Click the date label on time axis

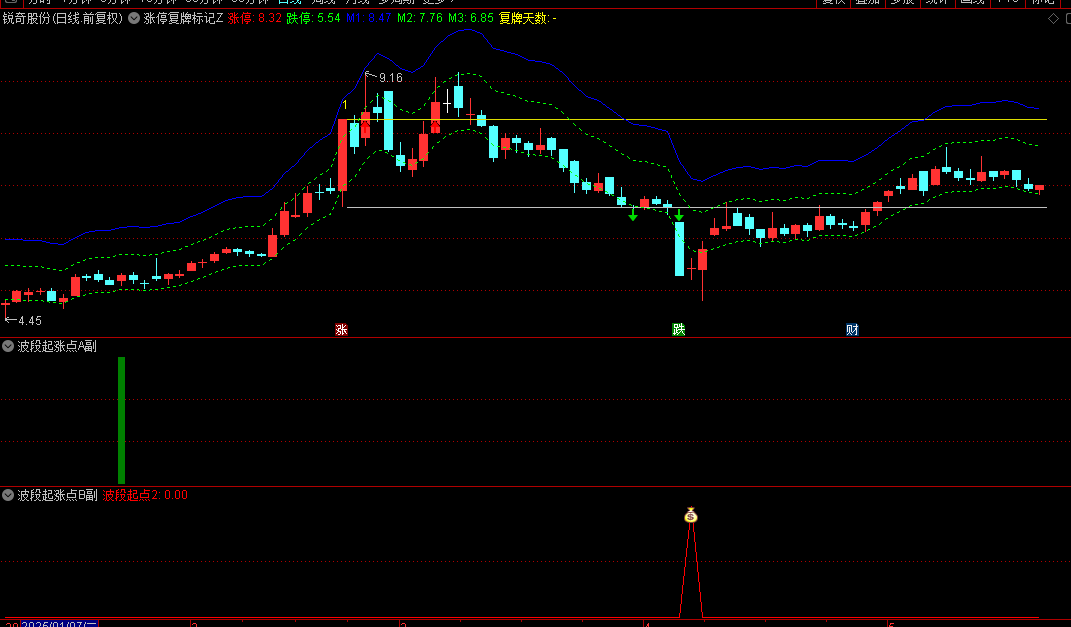[x=59, y=624]
